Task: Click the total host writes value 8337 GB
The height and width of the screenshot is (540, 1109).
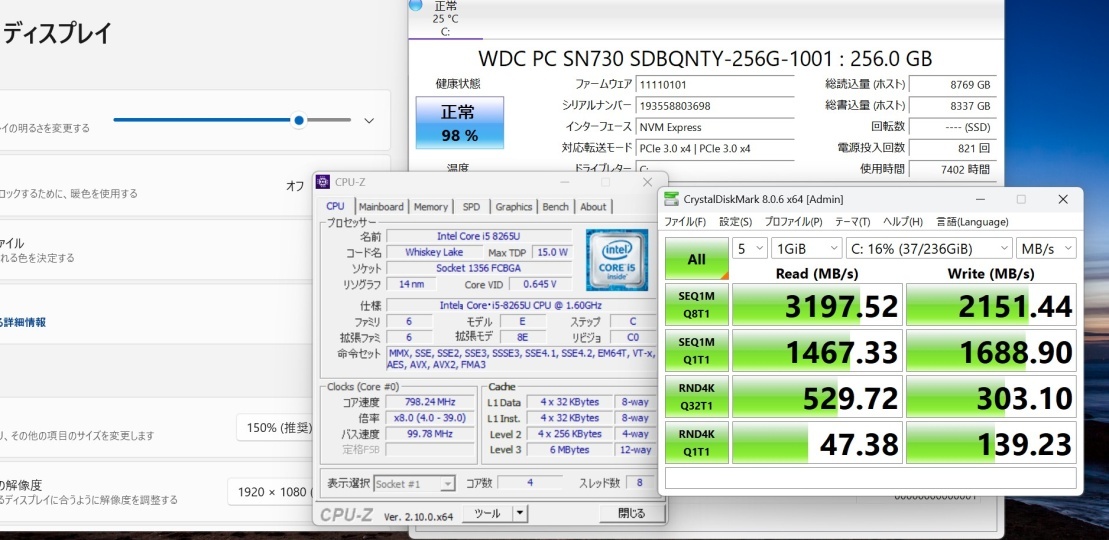Action: point(953,106)
